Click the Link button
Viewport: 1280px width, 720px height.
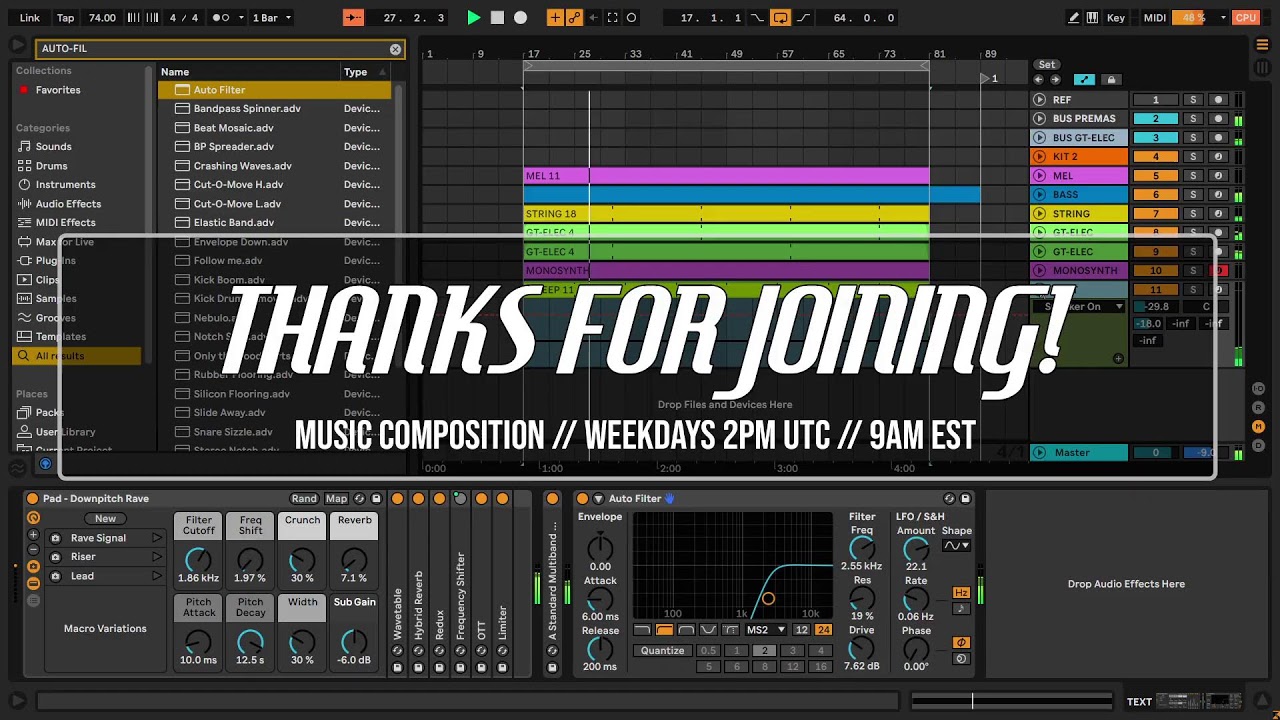tap(30, 18)
